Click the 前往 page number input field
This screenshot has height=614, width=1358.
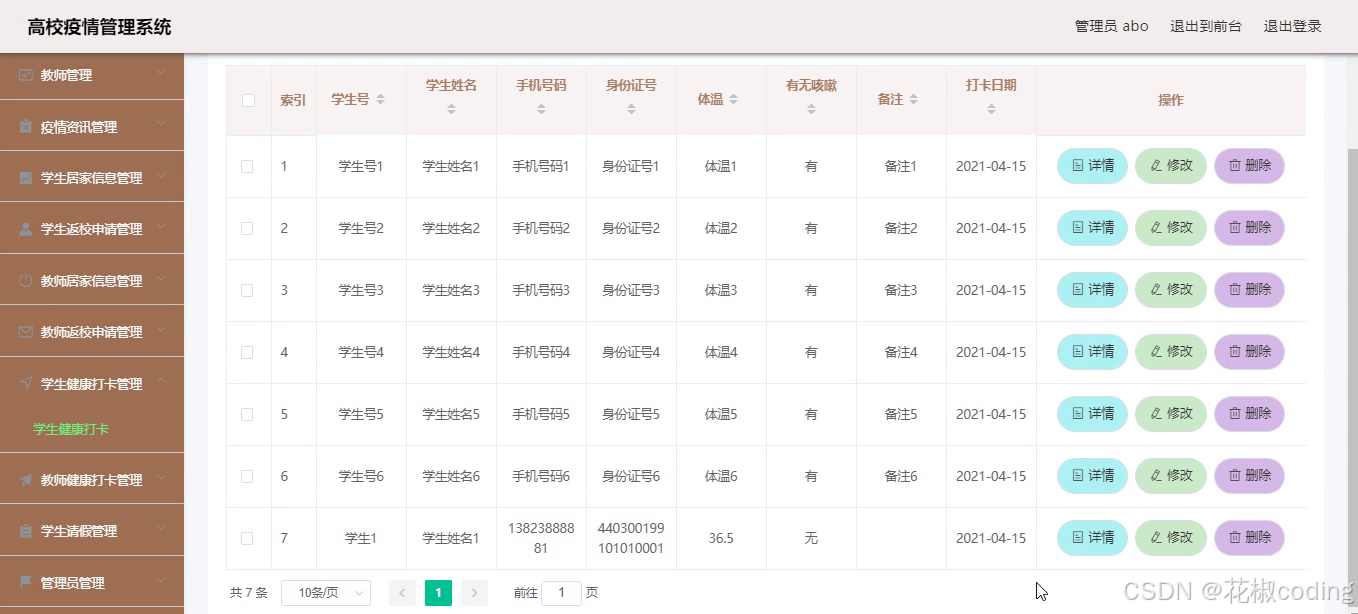561,593
